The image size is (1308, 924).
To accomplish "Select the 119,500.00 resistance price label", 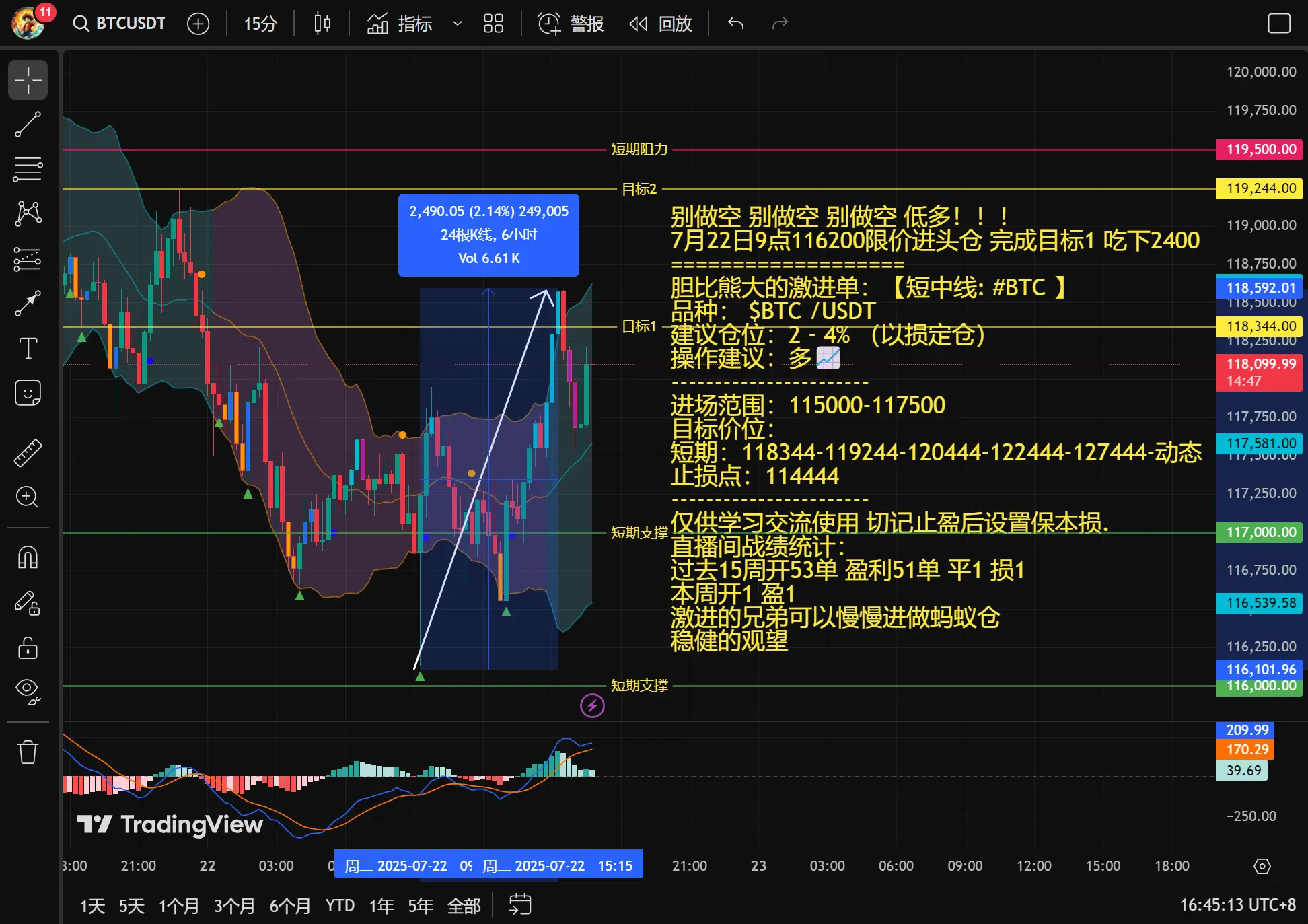I will [1260, 149].
